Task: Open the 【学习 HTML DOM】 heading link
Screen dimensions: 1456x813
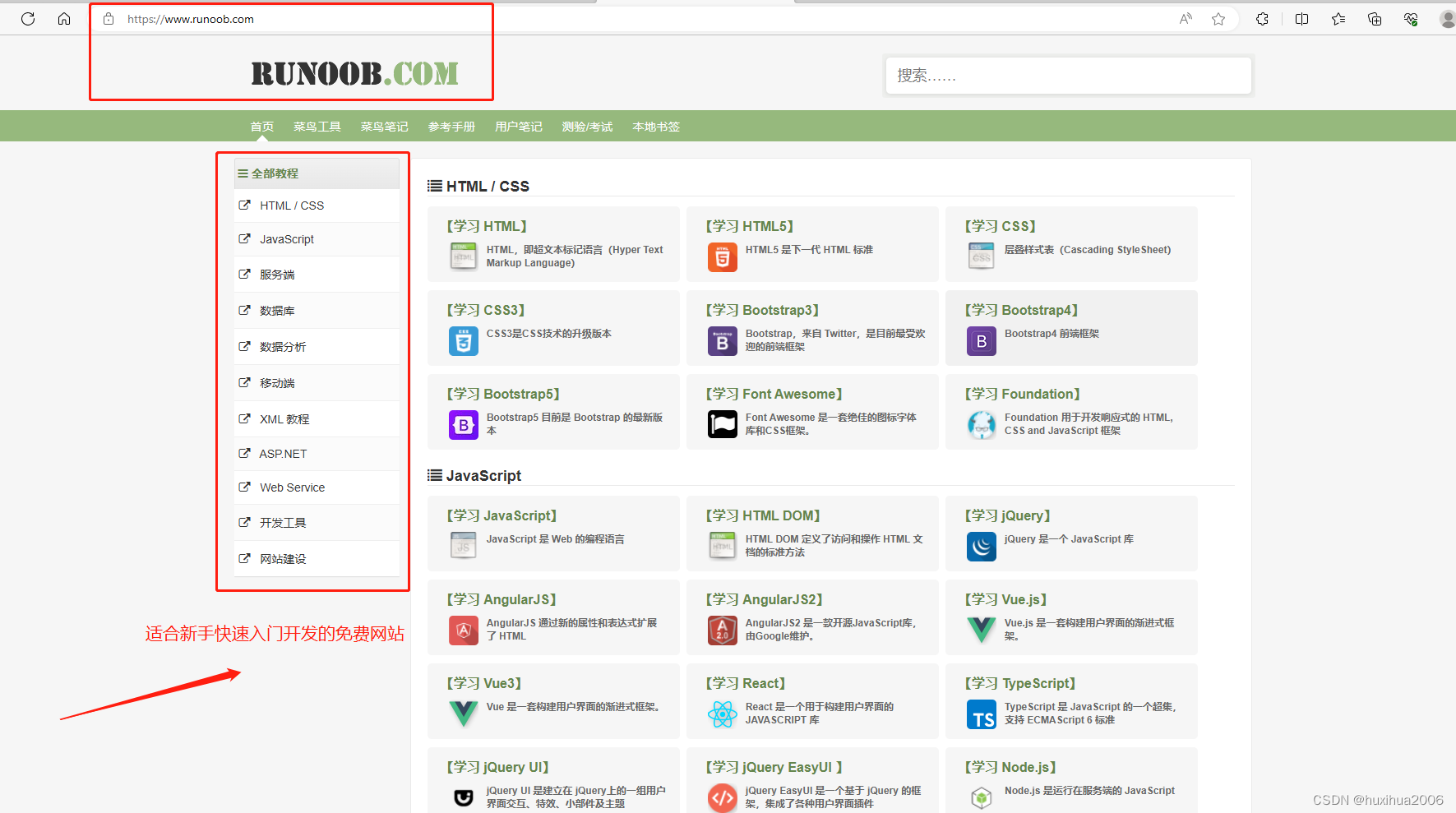Action: pyautogui.click(x=763, y=515)
